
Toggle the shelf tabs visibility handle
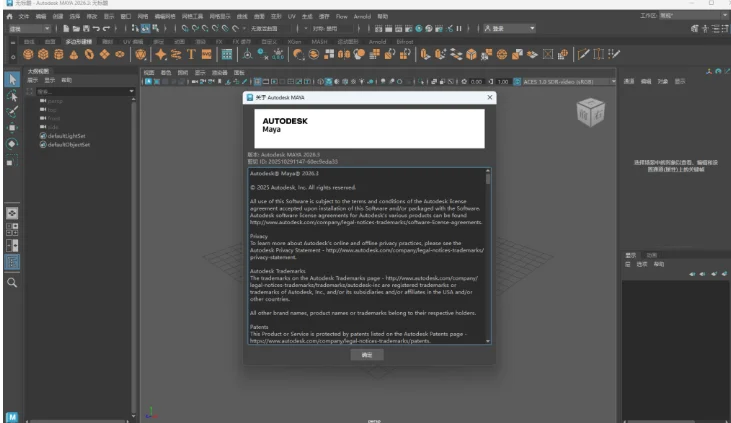tap(13, 42)
